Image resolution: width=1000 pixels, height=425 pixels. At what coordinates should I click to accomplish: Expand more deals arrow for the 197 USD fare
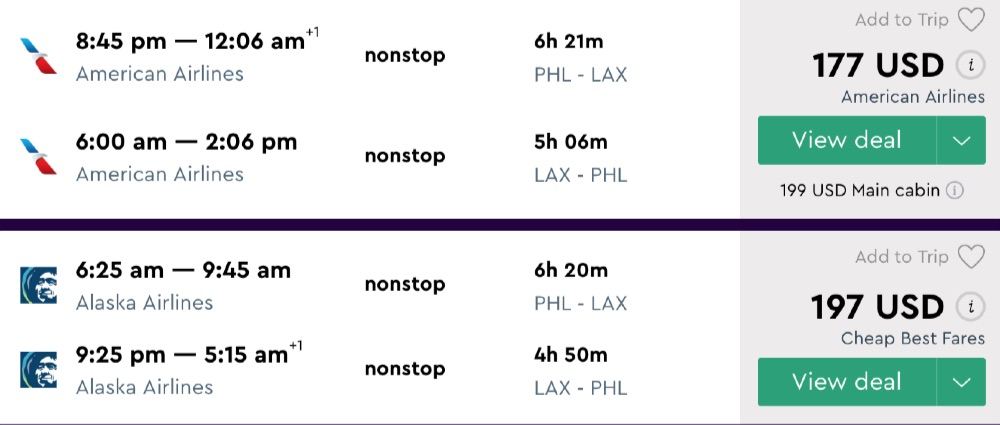(x=962, y=382)
